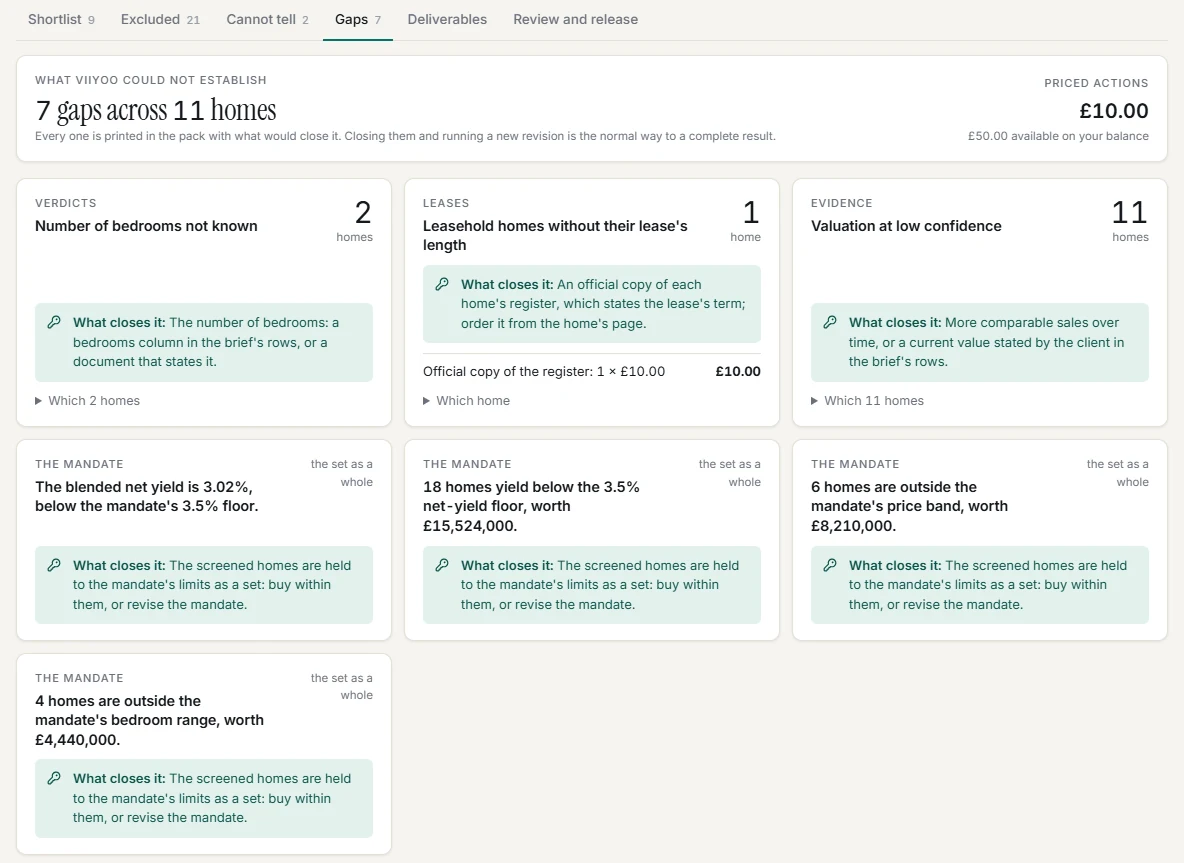
Task: Click key icon in price band card
Action: point(830,566)
